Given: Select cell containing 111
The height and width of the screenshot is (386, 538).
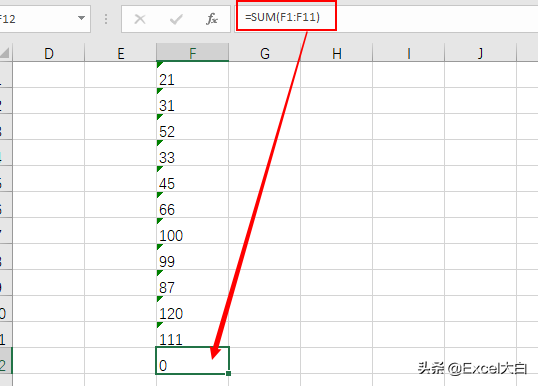Looking at the screenshot, I should [x=192, y=335].
